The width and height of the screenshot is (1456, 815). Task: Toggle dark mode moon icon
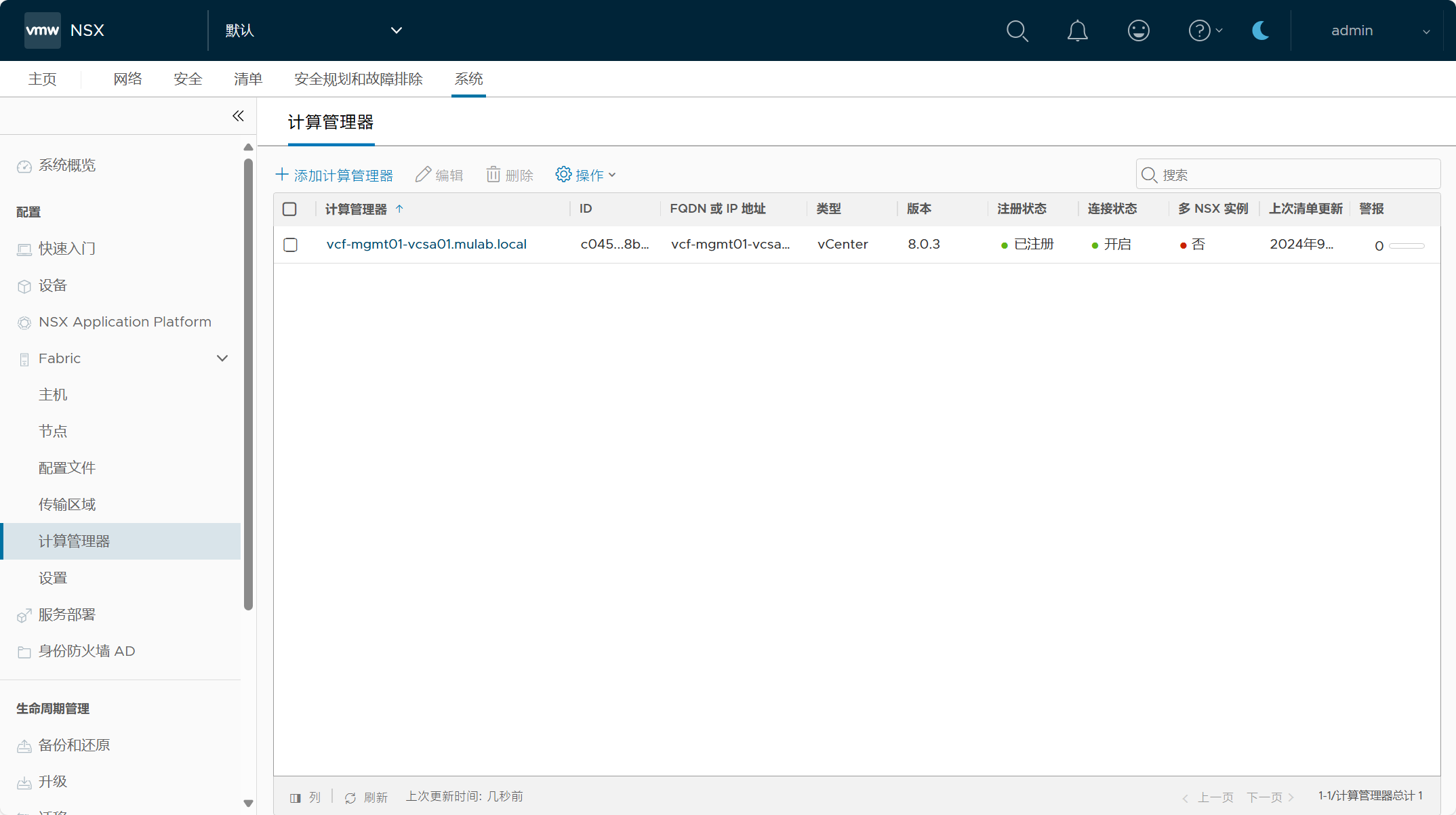click(1260, 31)
